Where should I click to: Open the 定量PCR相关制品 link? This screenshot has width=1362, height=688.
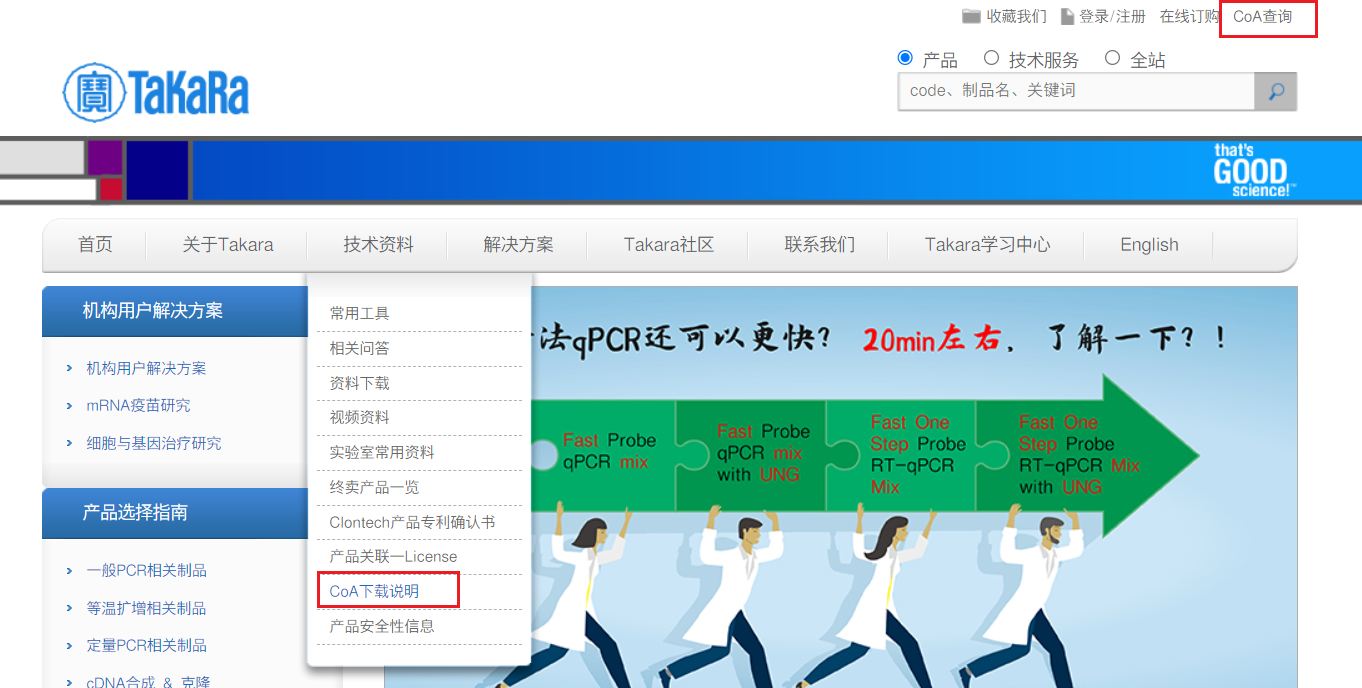click(x=146, y=646)
